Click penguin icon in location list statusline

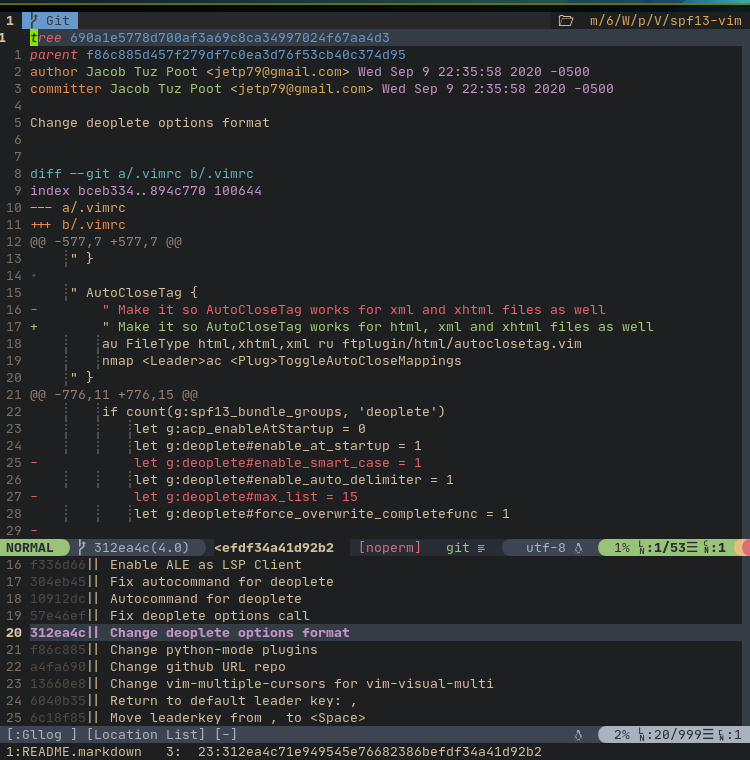(x=578, y=735)
